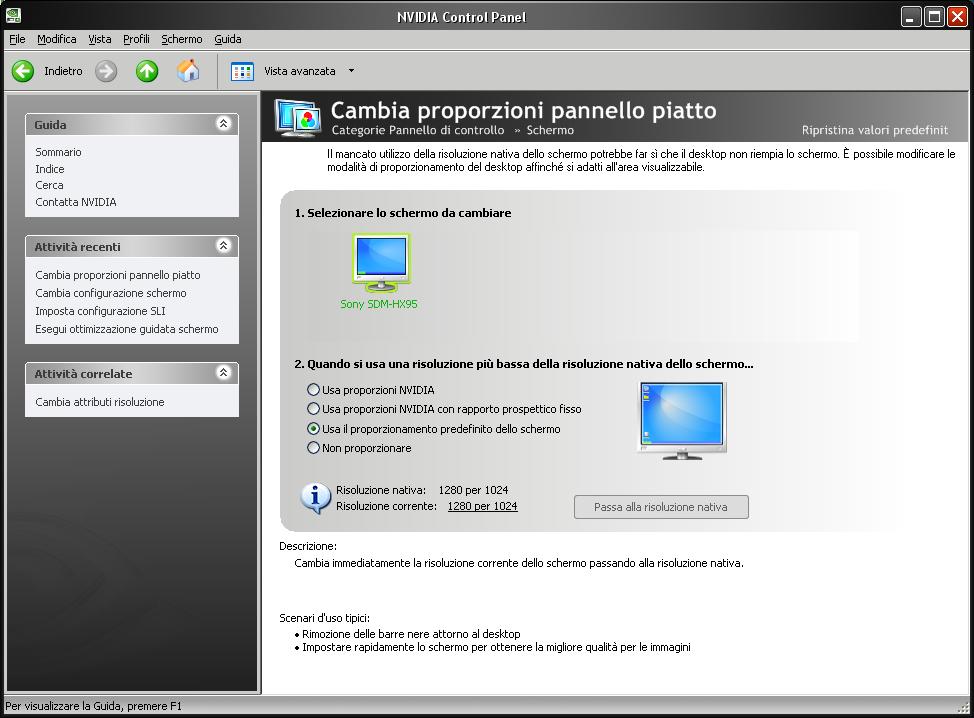Collapse the Guida panel
The width and height of the screenshot is (974, 718).
click(x=224, y=124)
